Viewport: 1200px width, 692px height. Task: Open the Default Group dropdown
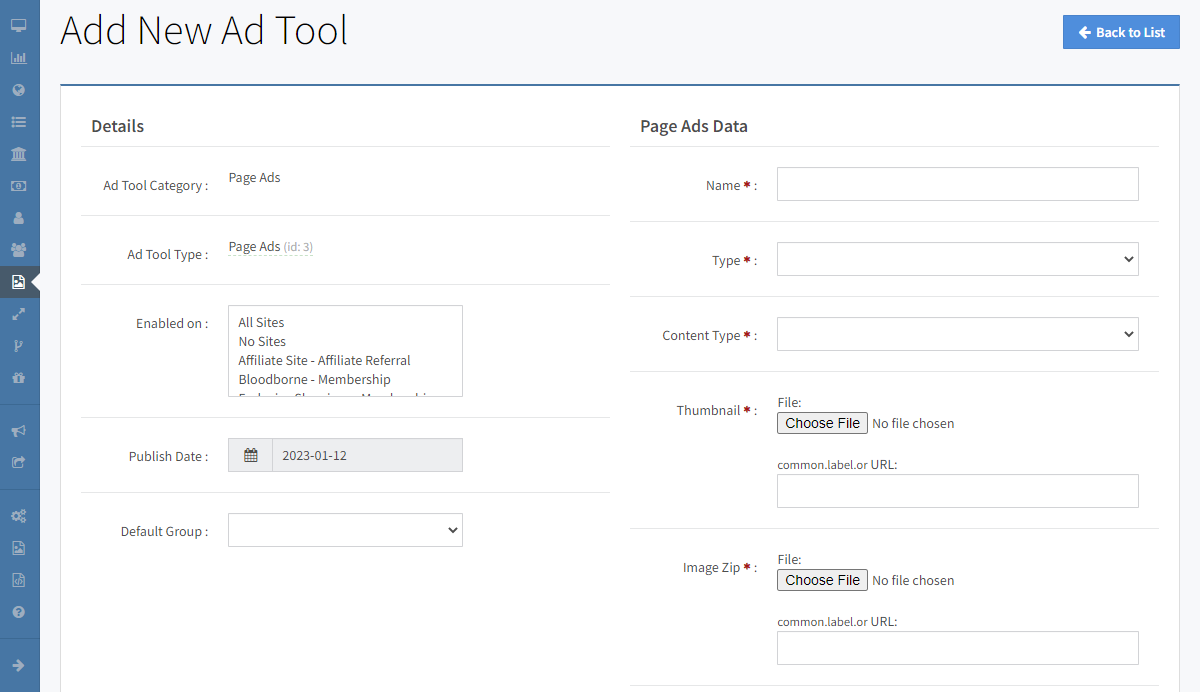click(345, 530)
